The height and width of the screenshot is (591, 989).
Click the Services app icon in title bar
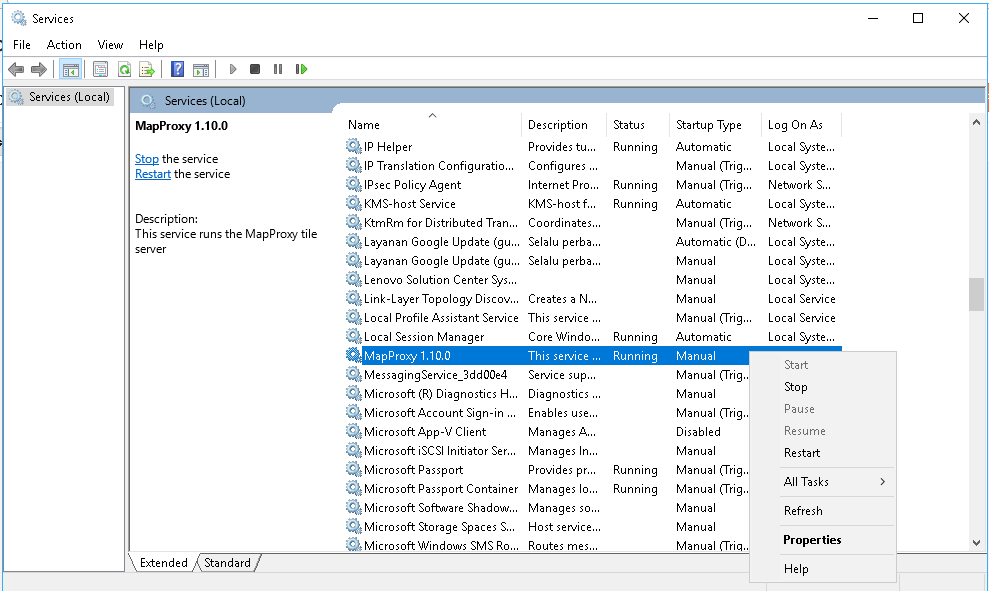[19, 18]
